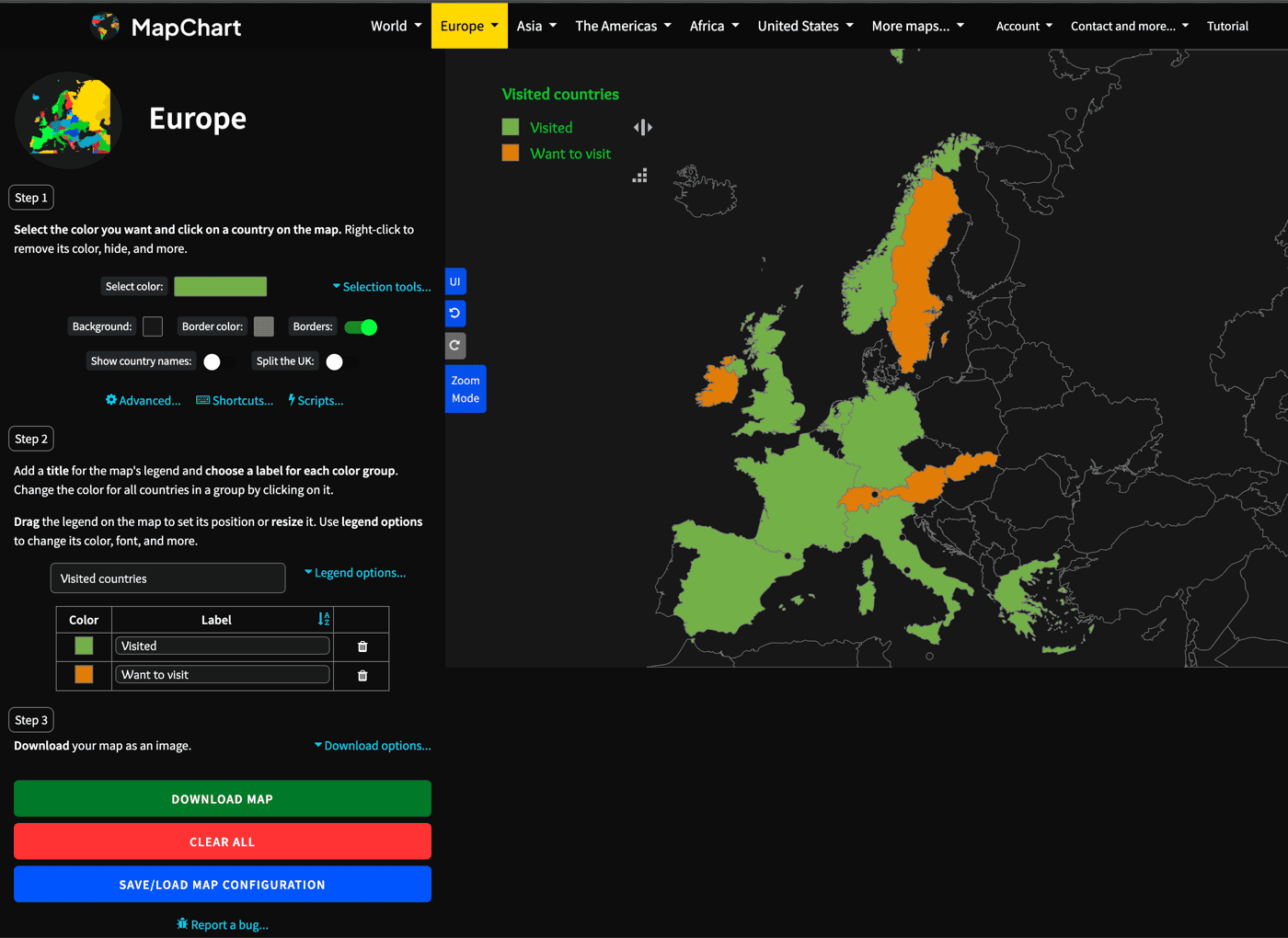The width and height of the screenshot is (1288, 938).
Task: Click the MapChart globe logo
Action: (x=106, y=27)
